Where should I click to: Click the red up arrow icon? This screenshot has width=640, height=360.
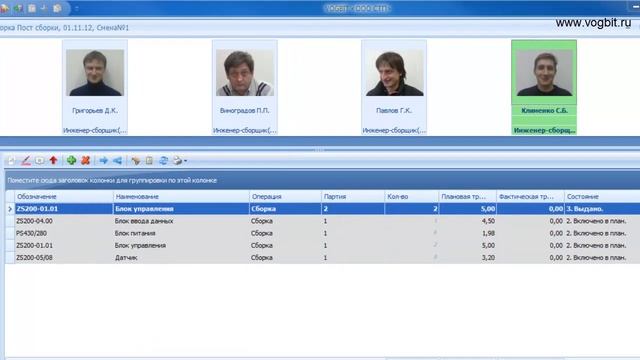(x=53, y=160)
